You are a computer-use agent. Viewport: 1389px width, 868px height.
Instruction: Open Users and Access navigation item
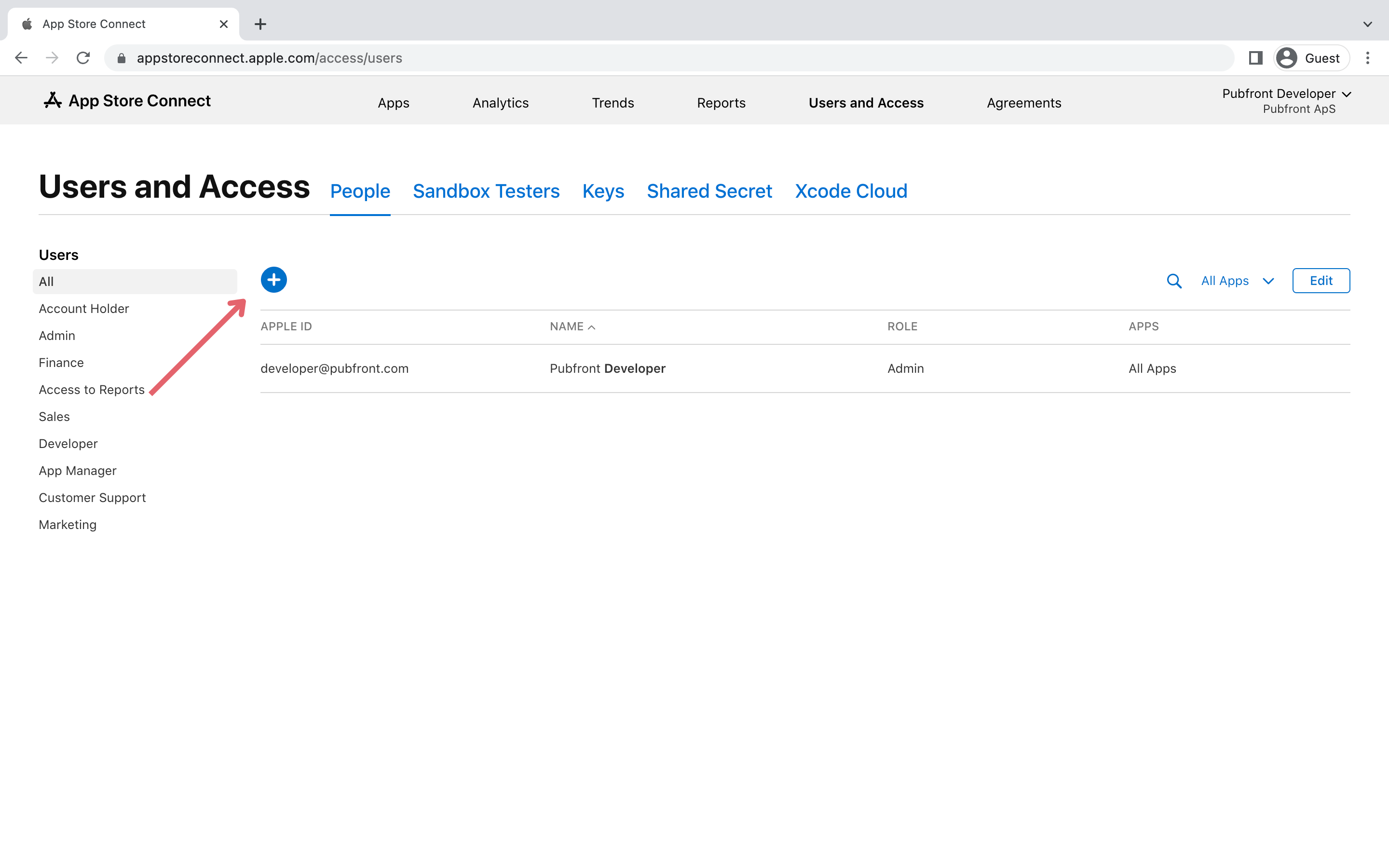[x=866, y=103]
